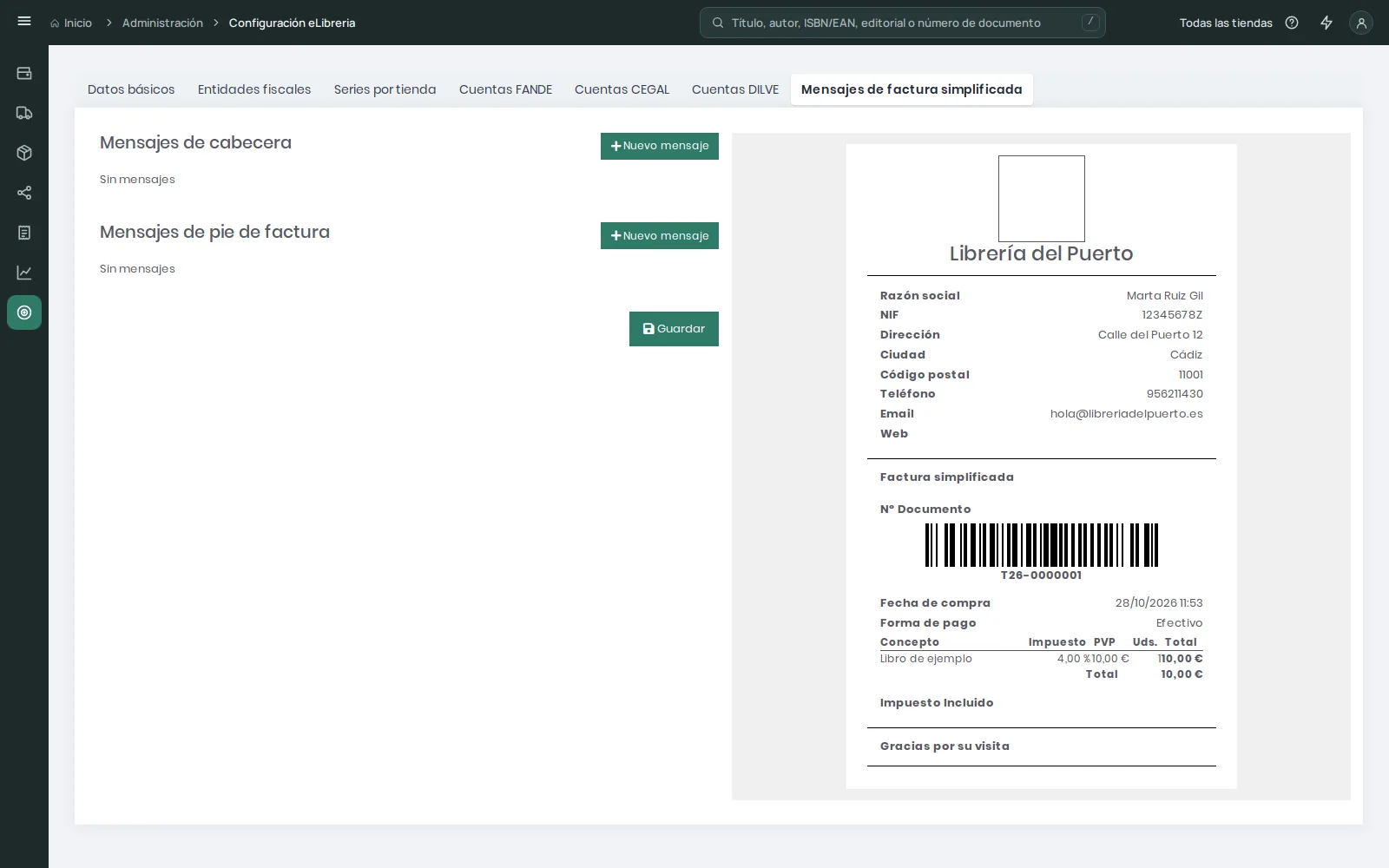
Task: Click the empty logo box in invoice preview
Action: coord(1042,199)
